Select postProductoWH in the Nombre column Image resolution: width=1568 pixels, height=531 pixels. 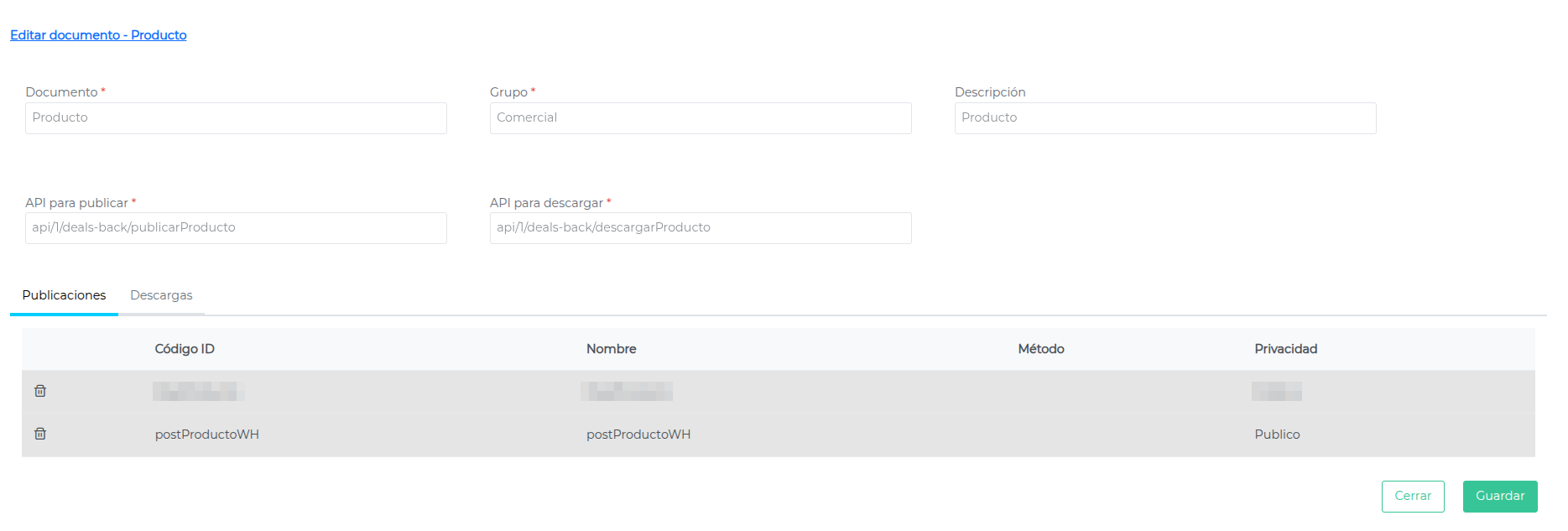click(638, 435)
